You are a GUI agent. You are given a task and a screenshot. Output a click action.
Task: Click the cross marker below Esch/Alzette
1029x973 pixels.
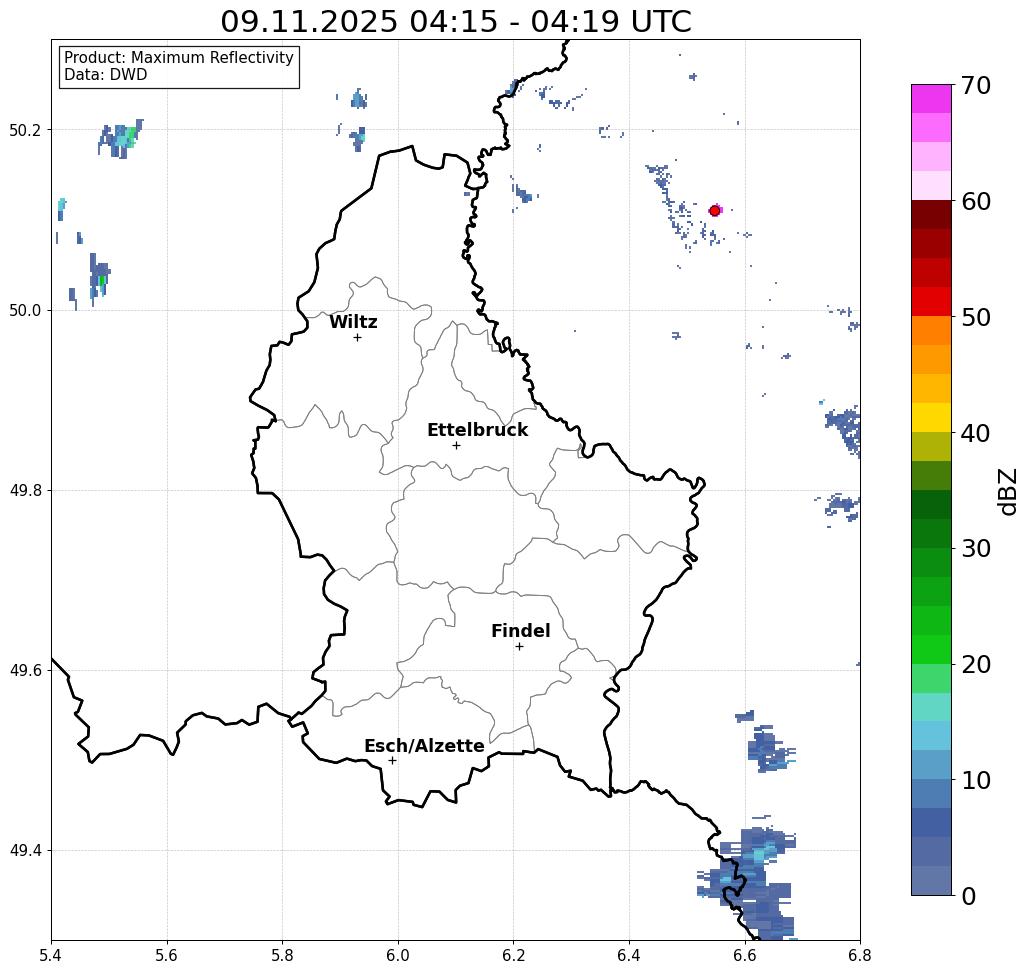[x=392, y=760]
